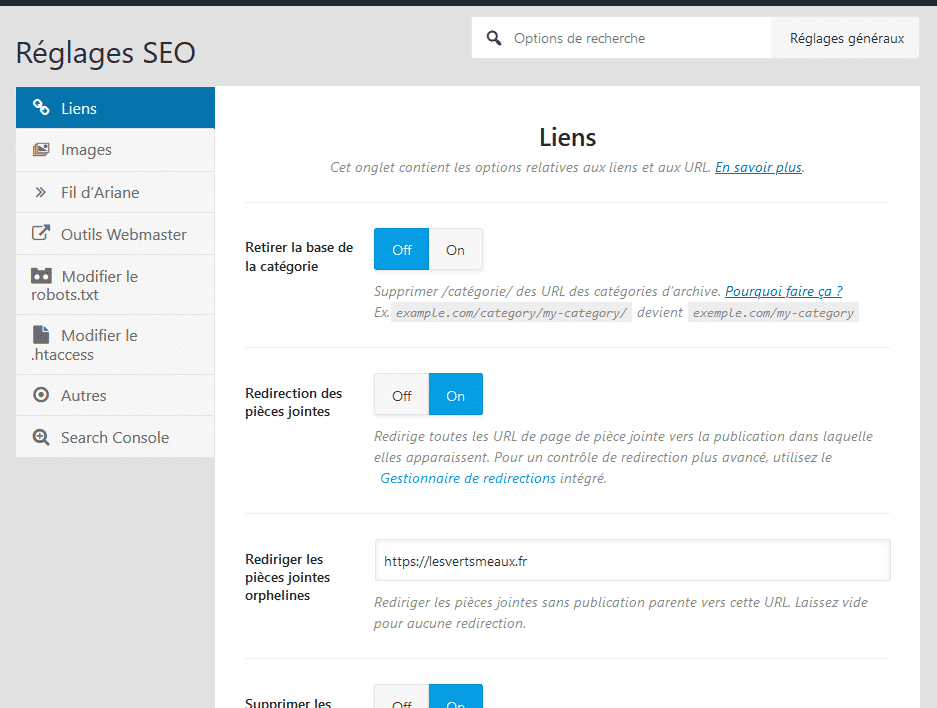
Task: Click the magnifier icon beside Search Console
Action: 41,436
